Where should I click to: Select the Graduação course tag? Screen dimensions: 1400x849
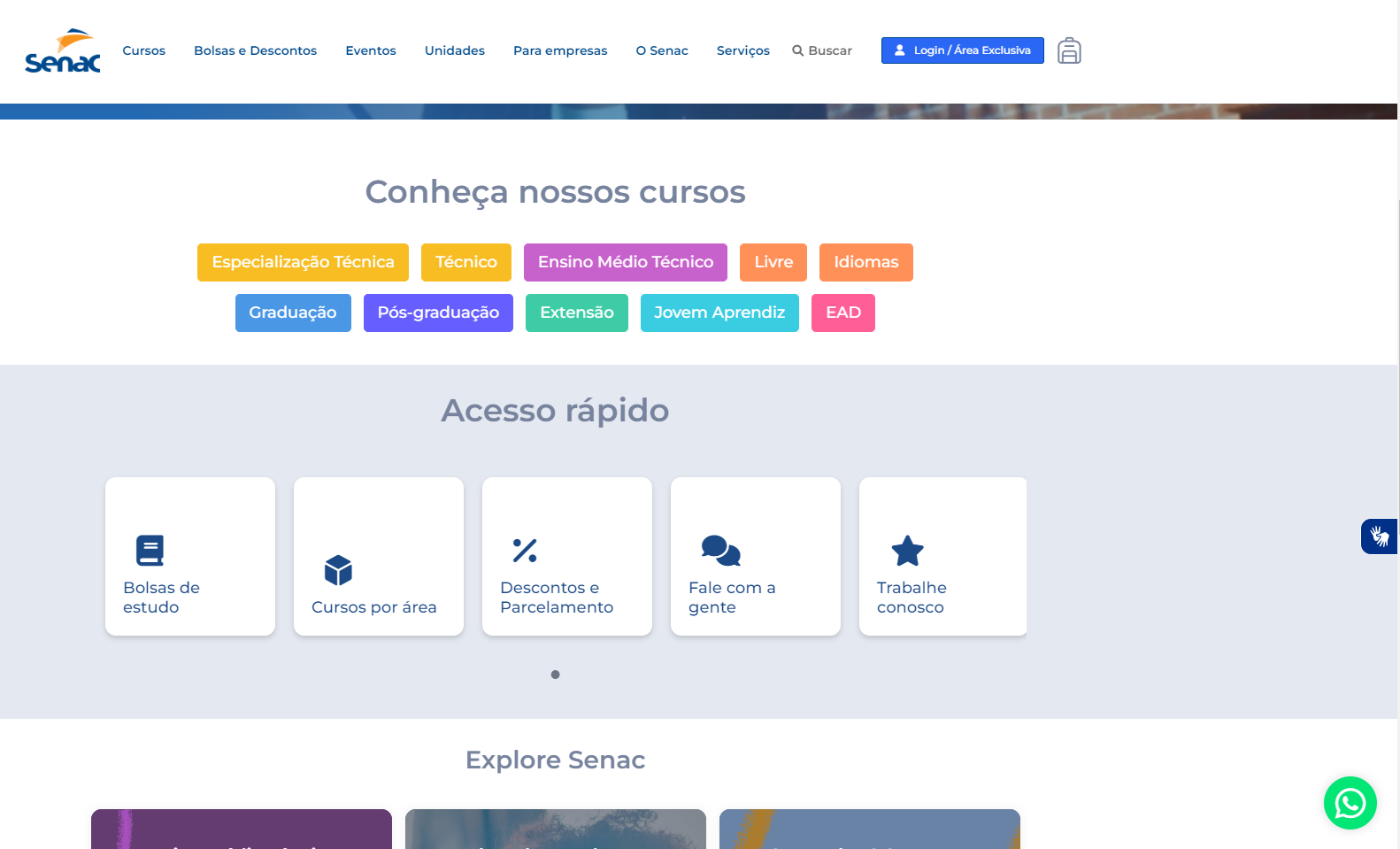[x=293, y=313]
